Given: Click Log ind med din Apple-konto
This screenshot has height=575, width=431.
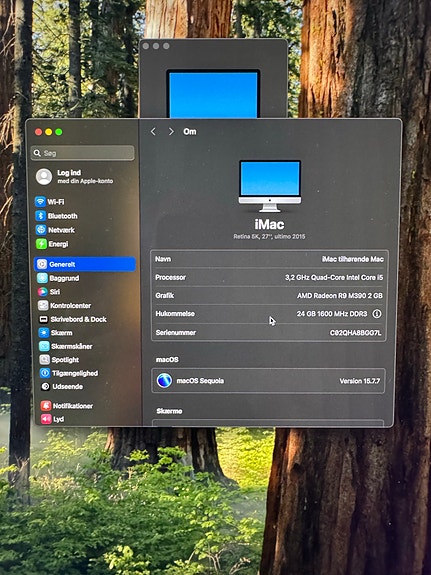Looking at the screenshot, I should [84, 177].
